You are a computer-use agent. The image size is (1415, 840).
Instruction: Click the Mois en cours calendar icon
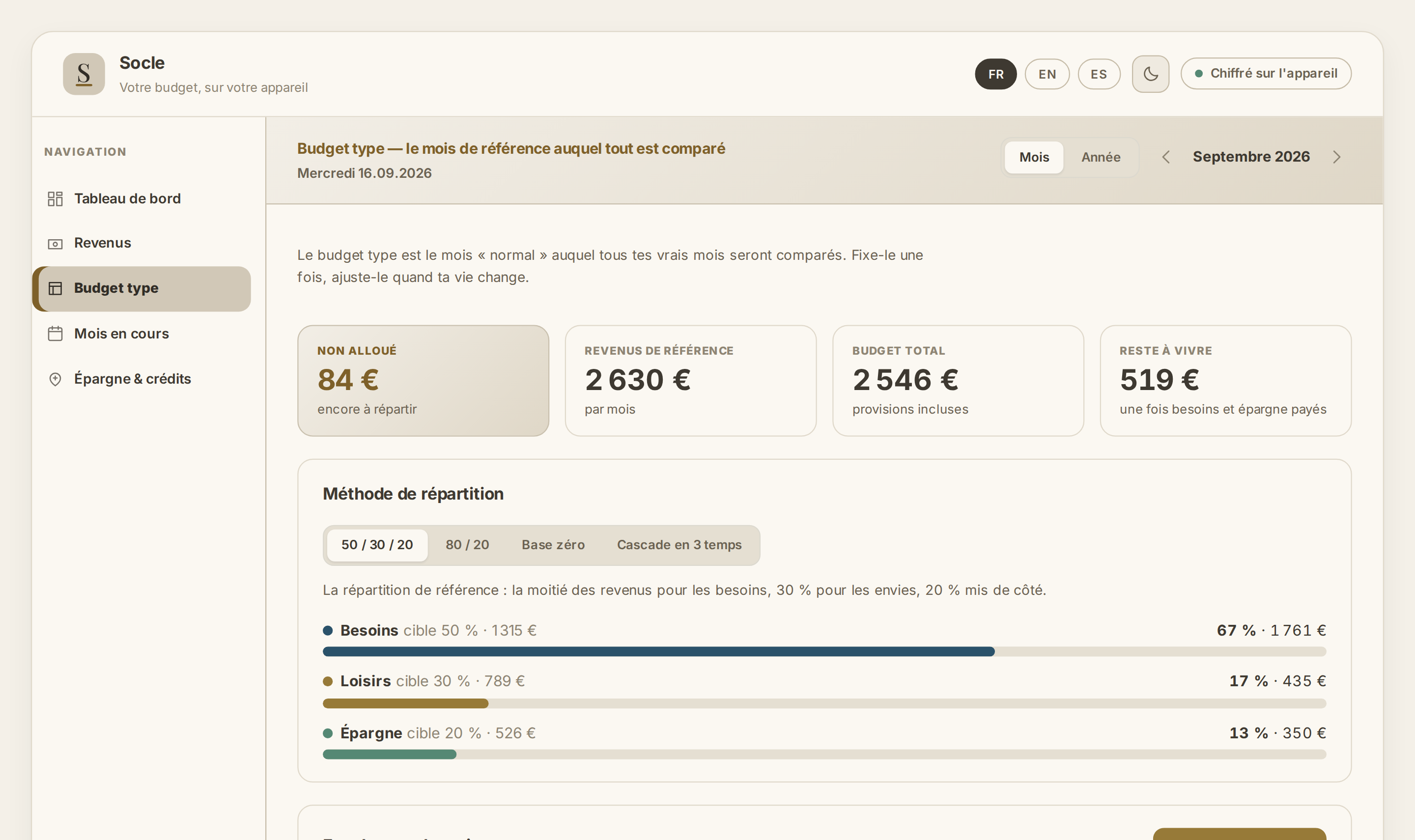coord(55,334)
